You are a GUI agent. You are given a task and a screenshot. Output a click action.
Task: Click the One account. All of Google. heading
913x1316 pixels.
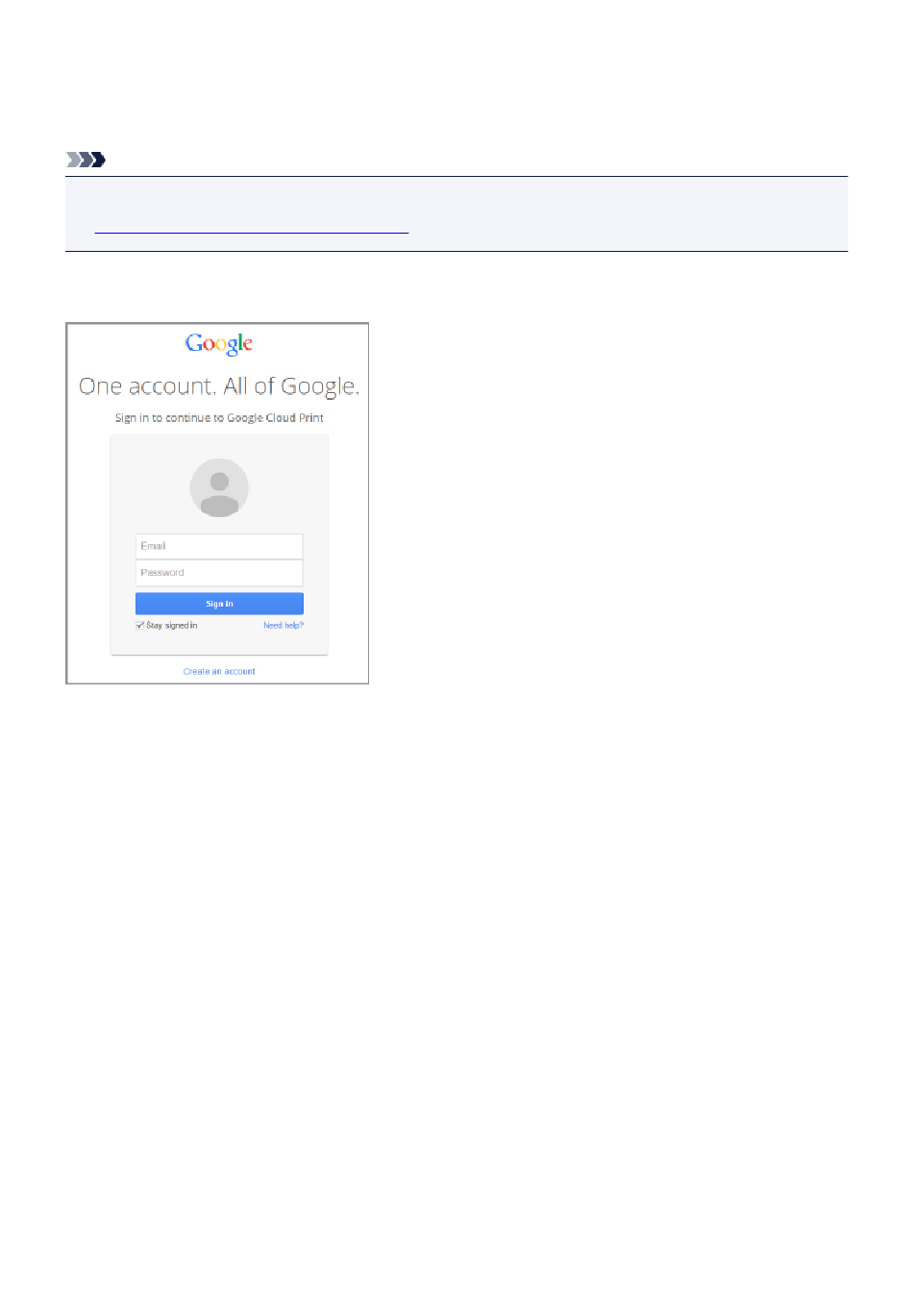tap(219, 386)
